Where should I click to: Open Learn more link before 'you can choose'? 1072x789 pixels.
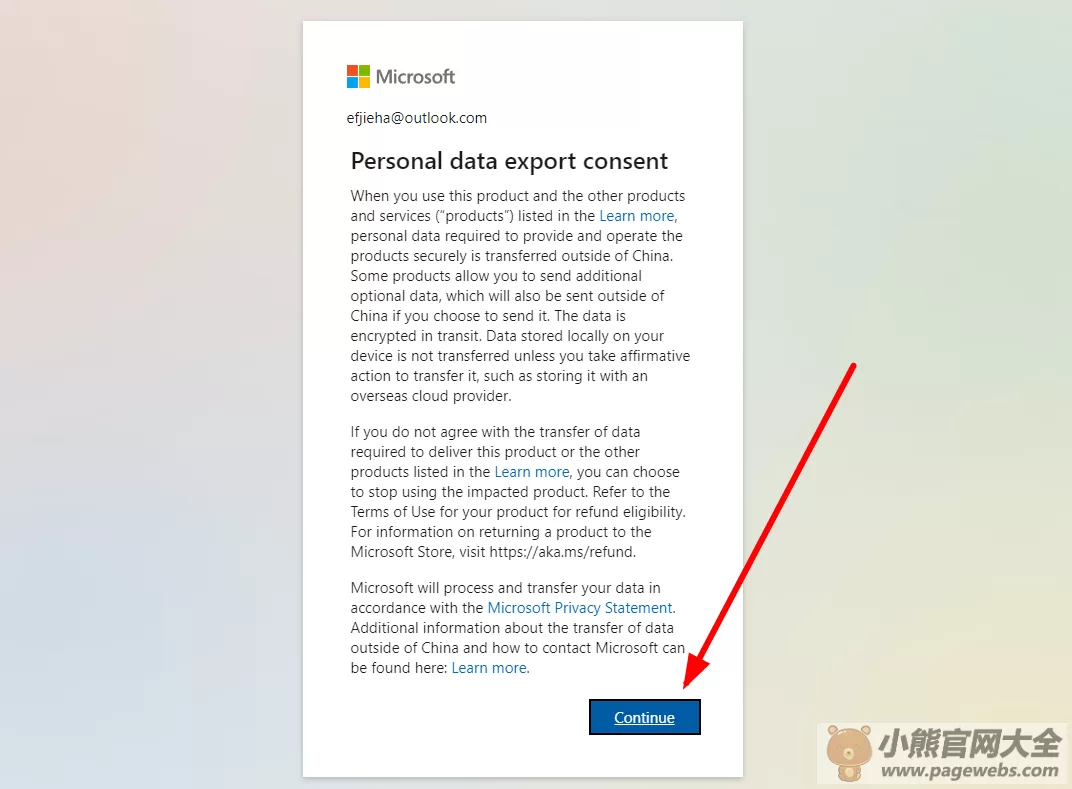coord(532,472)
